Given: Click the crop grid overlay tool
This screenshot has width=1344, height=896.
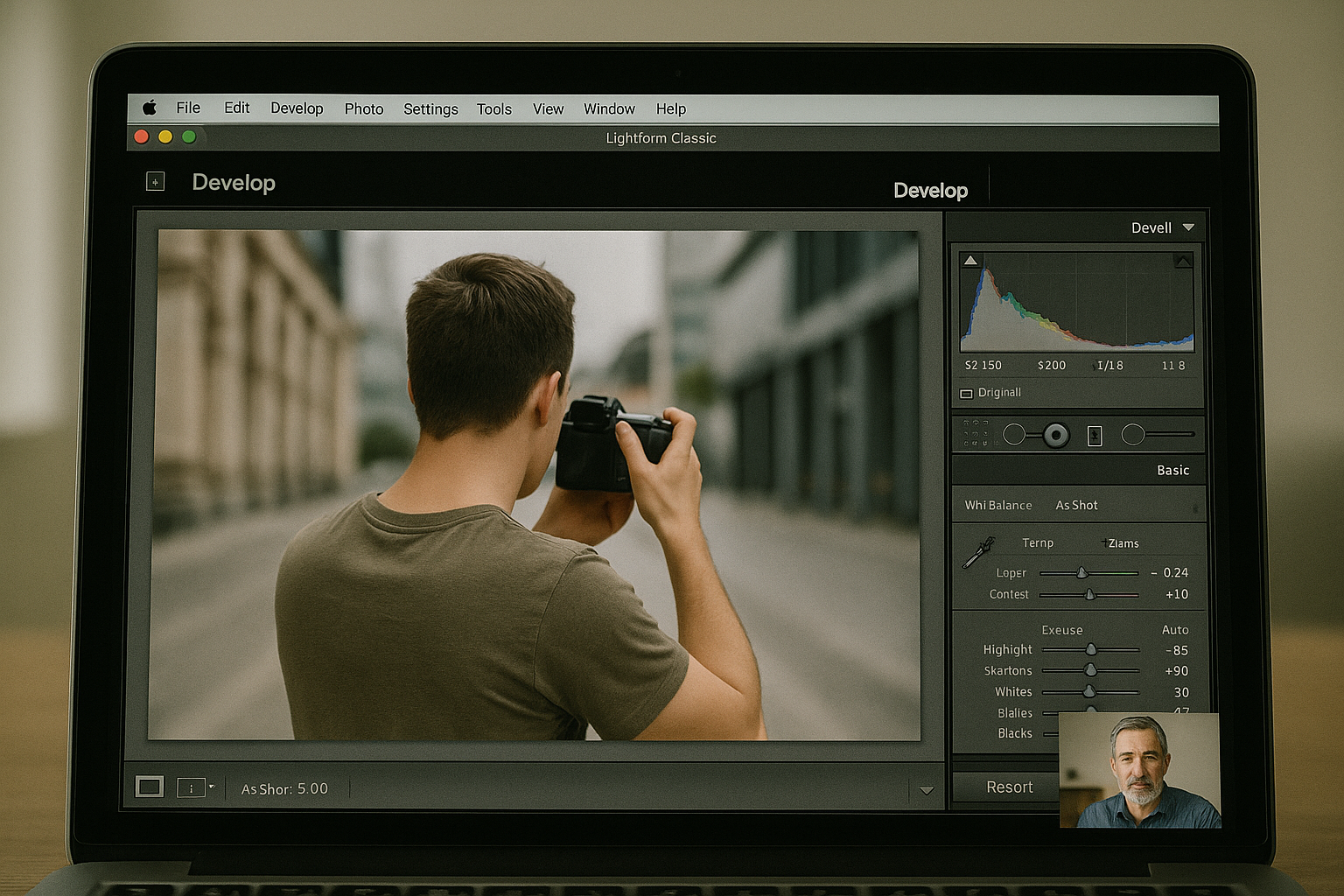Looking at the screenshot, I should click(x=975, y=434).
